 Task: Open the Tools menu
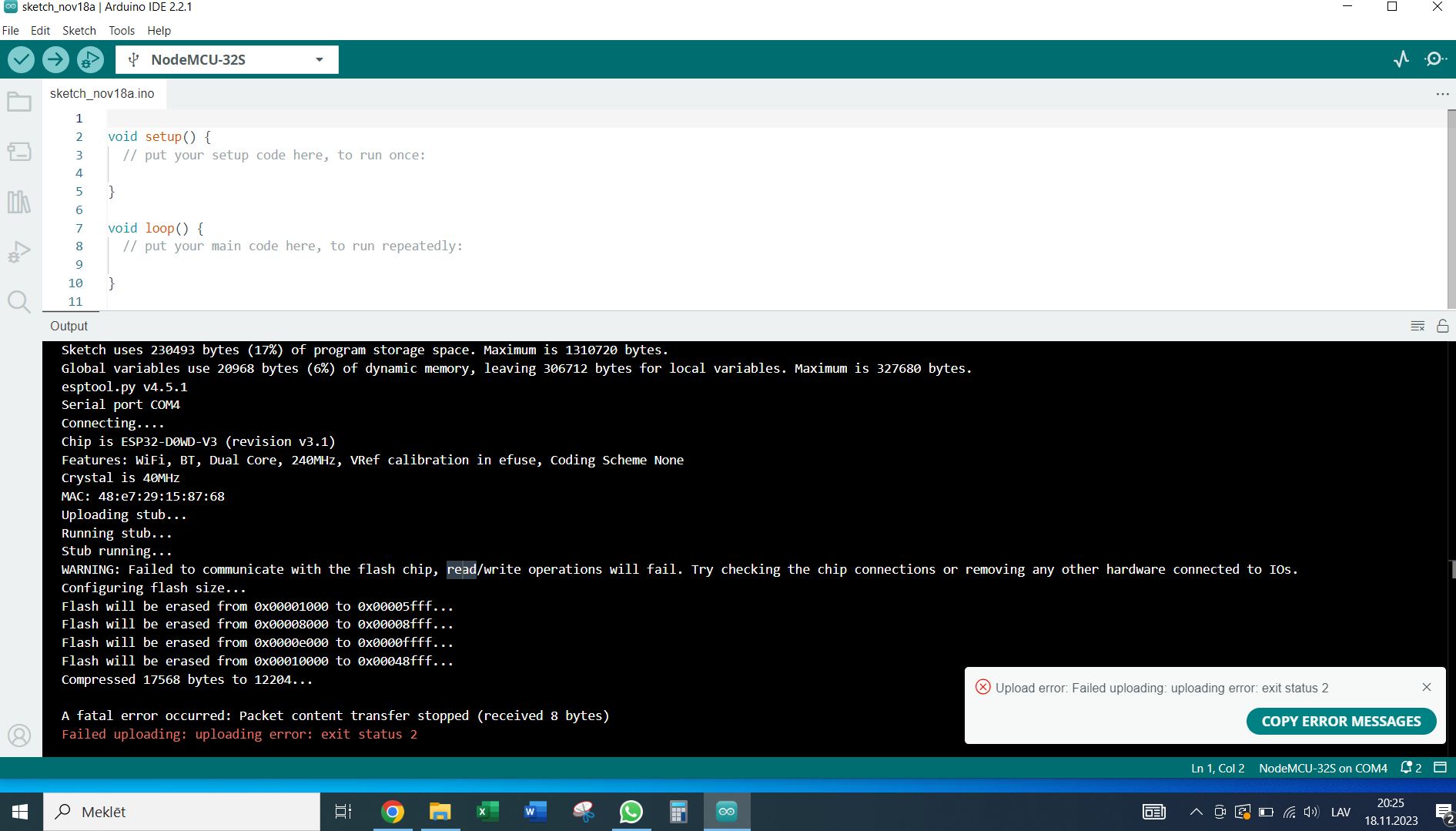click(121, 31)
